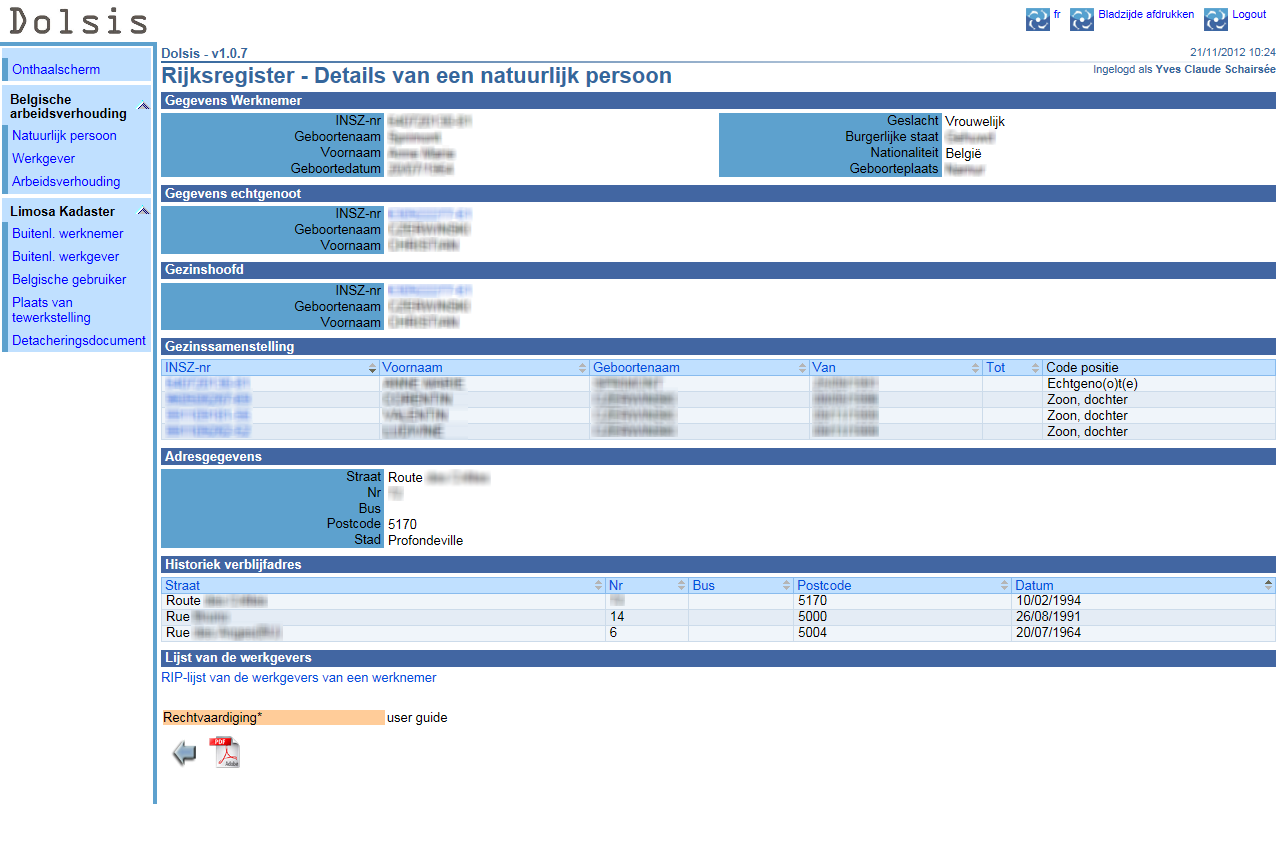
Task: Click België value next to Nationaliteit
Action: click(963, 154)
